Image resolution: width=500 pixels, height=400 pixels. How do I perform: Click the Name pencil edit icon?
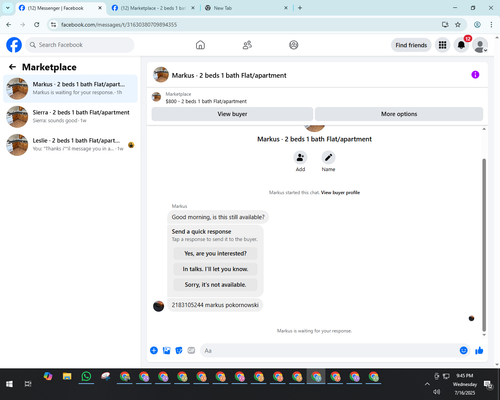328,157
